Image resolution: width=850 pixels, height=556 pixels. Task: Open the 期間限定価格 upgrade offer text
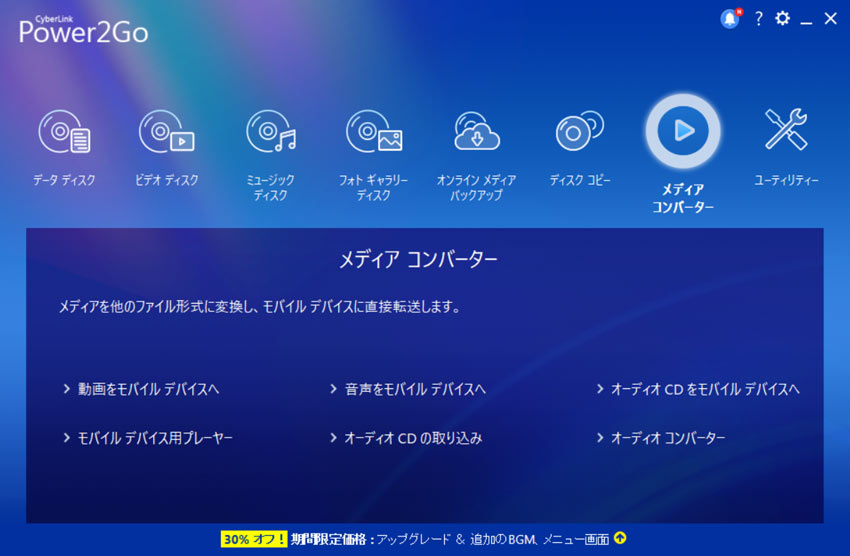[x=450, y=539]
